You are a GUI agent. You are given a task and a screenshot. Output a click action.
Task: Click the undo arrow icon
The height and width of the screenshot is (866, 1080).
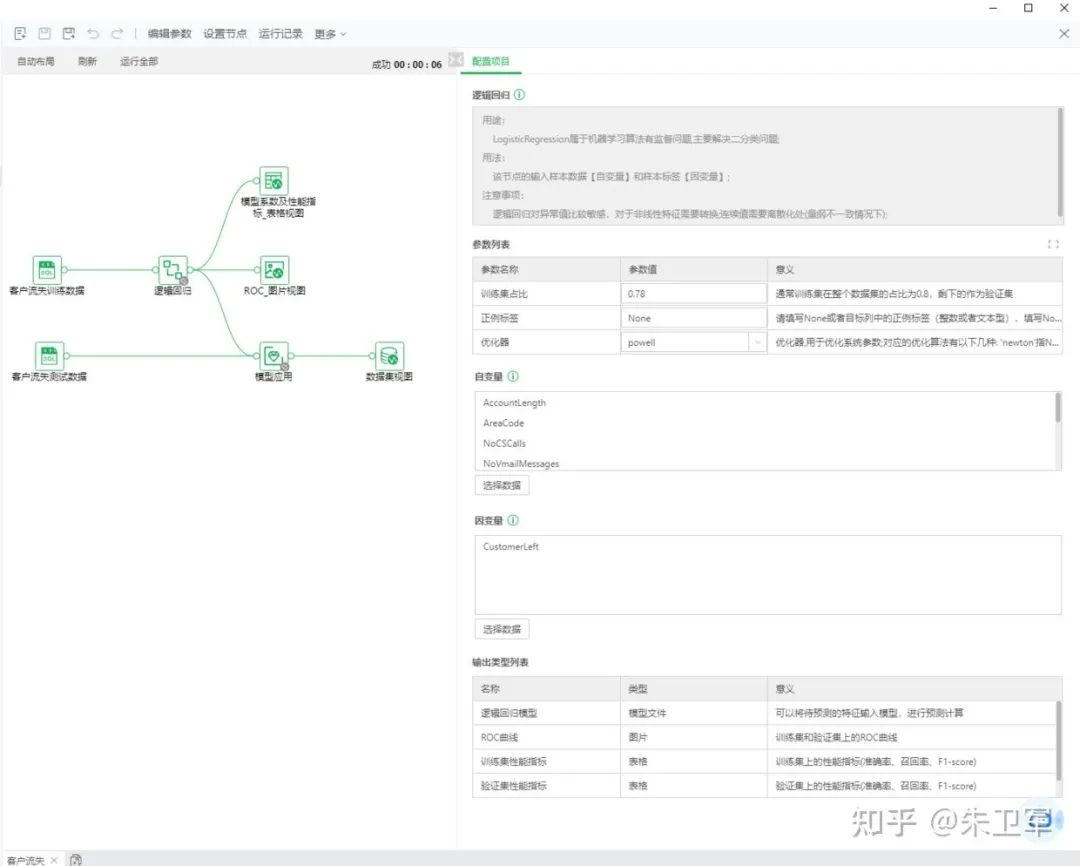tap(93, 33)
